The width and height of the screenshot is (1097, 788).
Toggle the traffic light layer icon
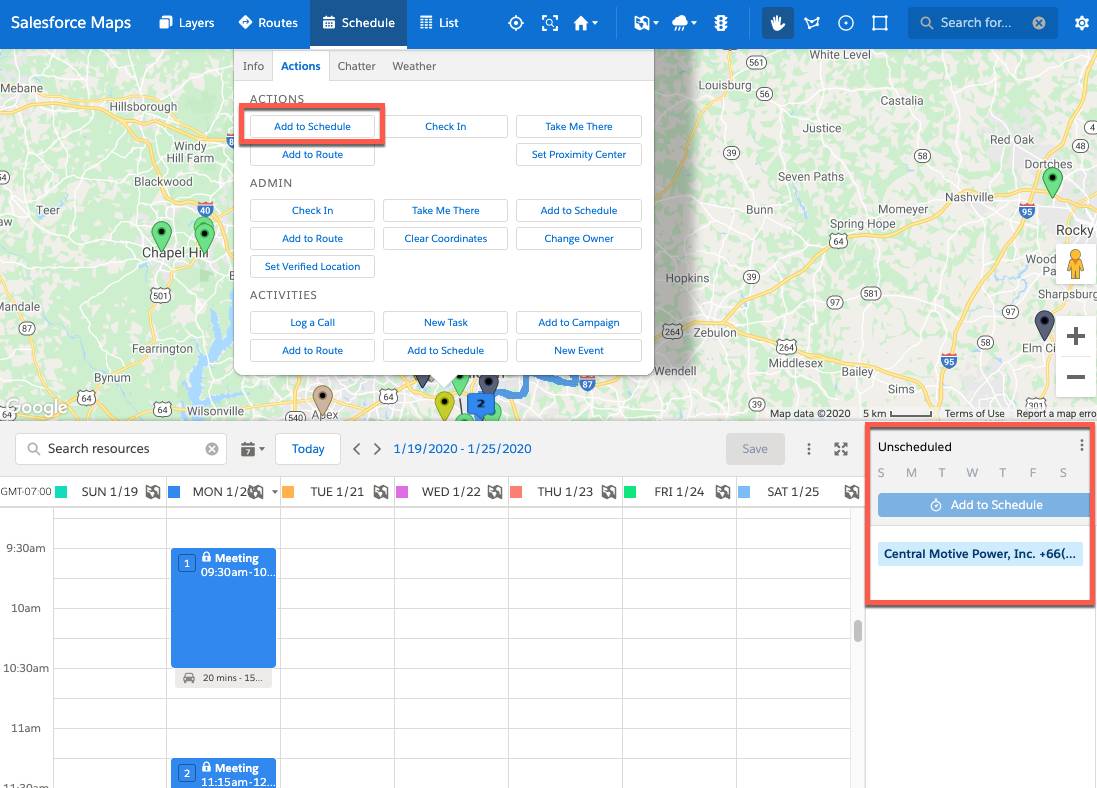click(x=721, y=23)
